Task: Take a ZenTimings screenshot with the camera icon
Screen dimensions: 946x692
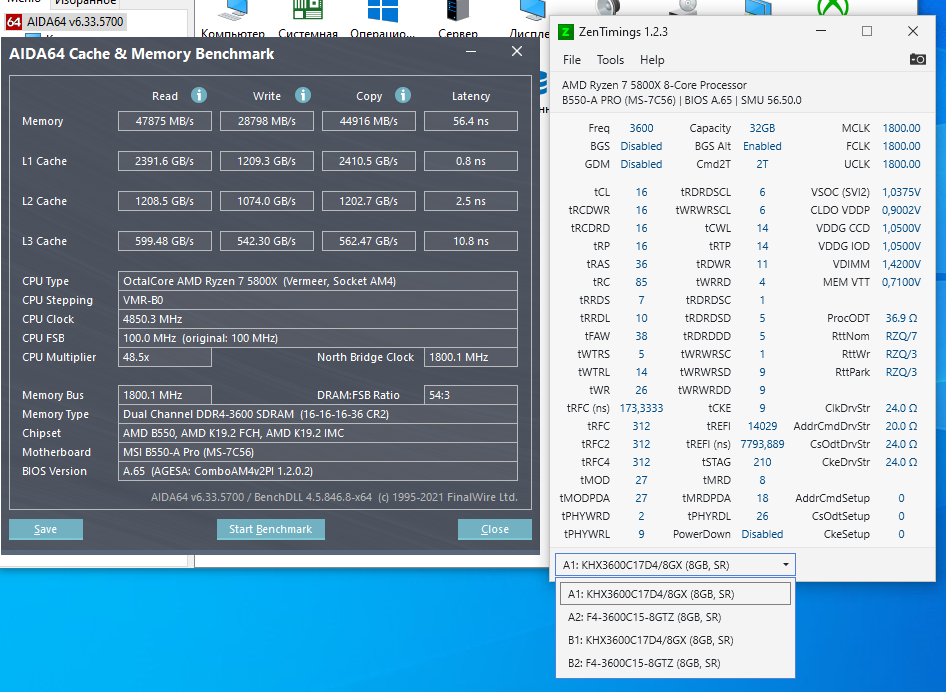Action: 918,59
